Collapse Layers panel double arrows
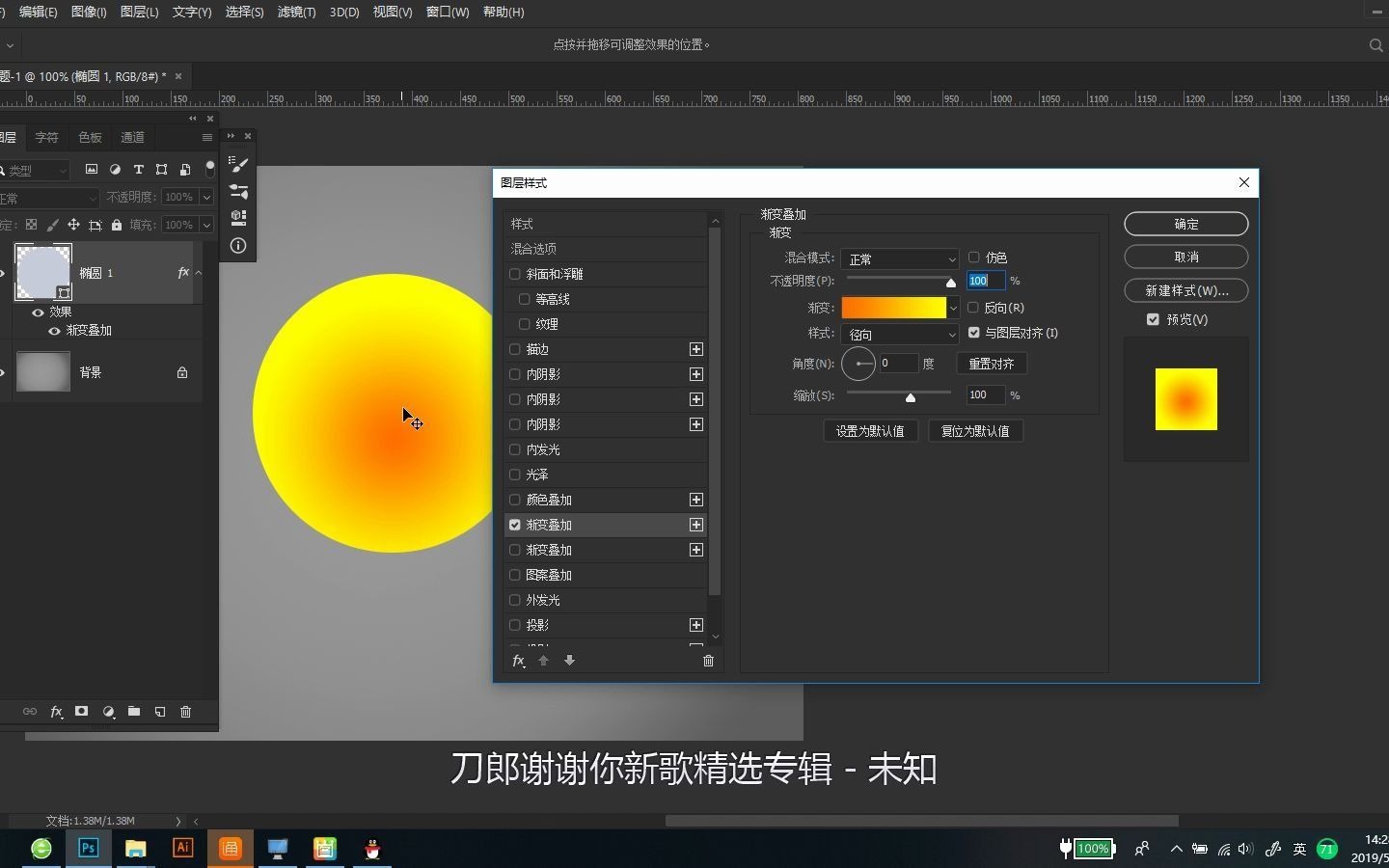The height and width of the screenshot is (868, 1389). click(x=193, y=119)
